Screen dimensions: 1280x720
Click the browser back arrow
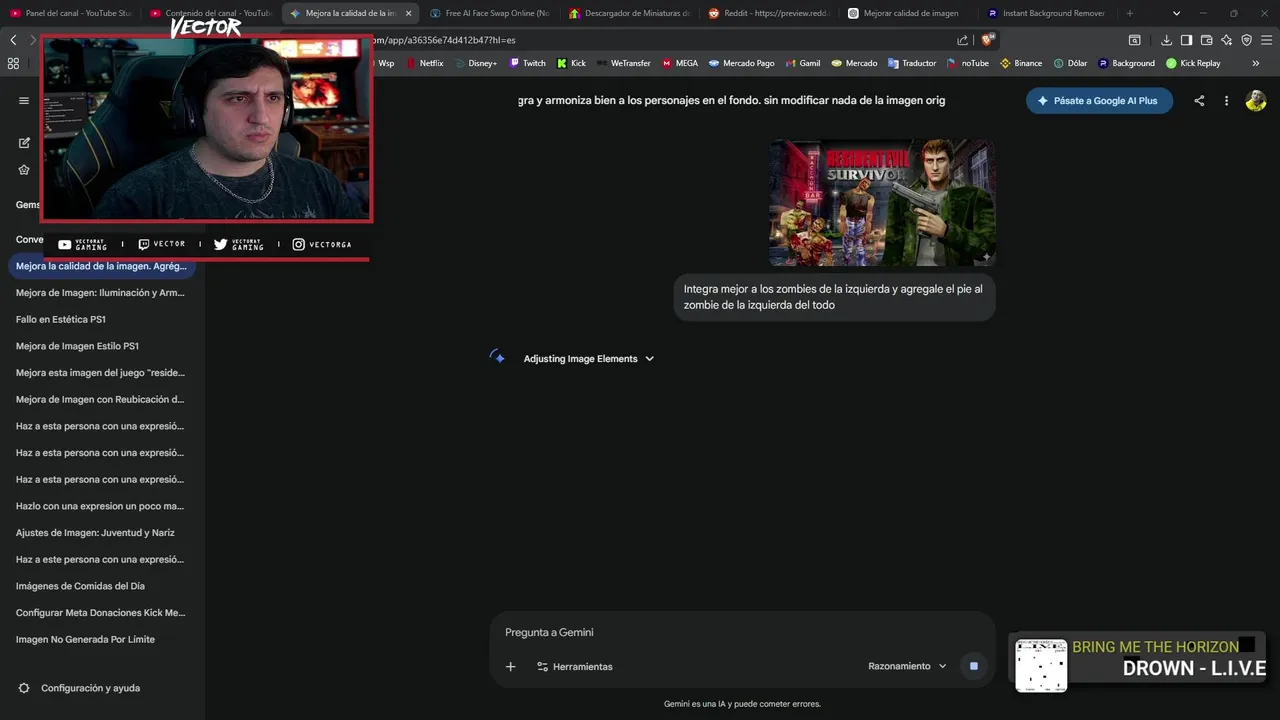[x=13, y=40]
